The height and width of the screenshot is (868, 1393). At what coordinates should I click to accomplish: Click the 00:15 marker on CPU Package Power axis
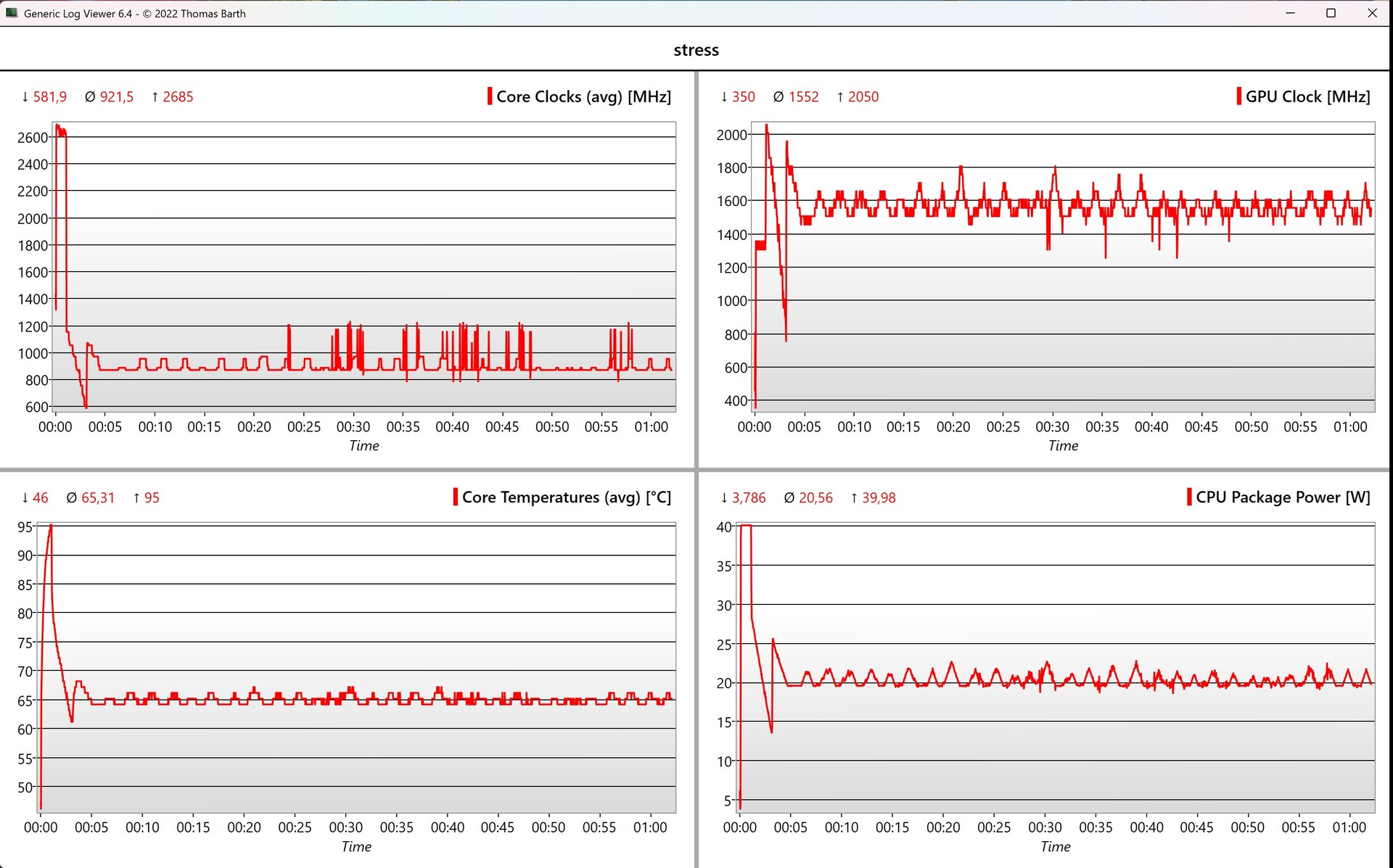pyautogui.click(x=892, y=827)
